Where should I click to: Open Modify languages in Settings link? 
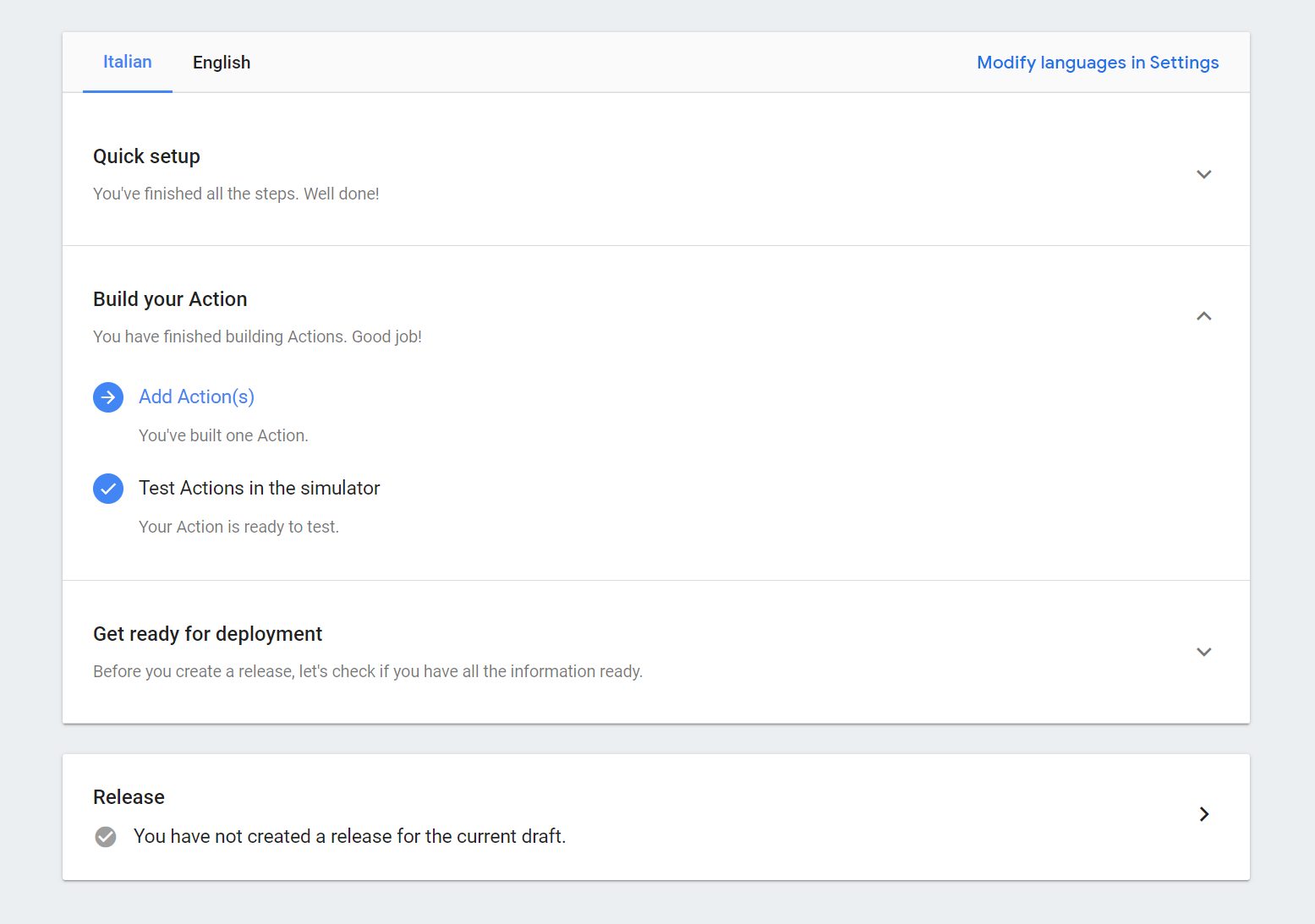1098,63
